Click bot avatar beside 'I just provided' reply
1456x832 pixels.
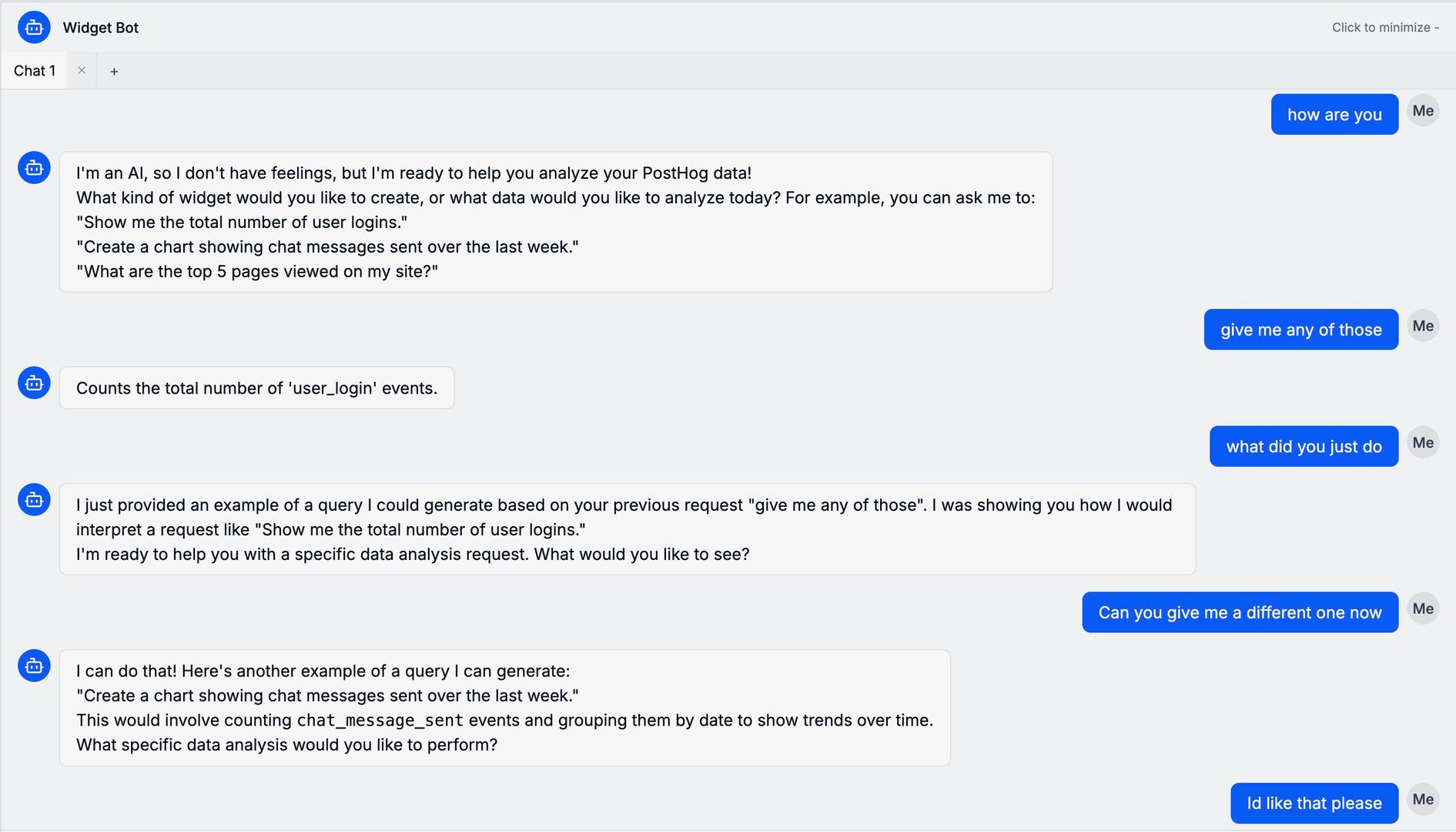pyautogui.click(x=34, y=500)
